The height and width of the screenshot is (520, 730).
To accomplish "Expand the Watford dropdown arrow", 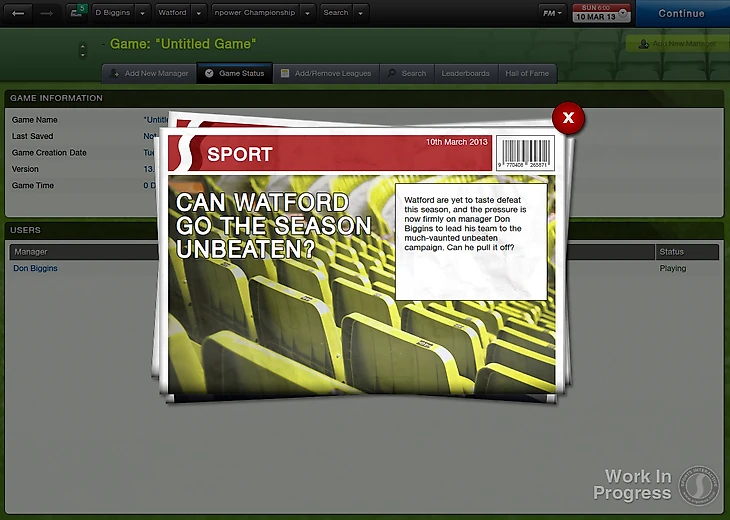I will coord(199,13).
